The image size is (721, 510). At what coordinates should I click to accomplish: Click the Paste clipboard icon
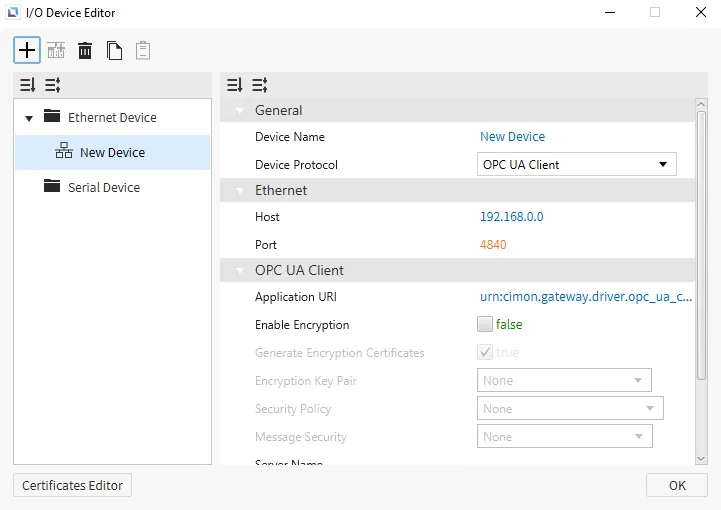click(143, 50)
